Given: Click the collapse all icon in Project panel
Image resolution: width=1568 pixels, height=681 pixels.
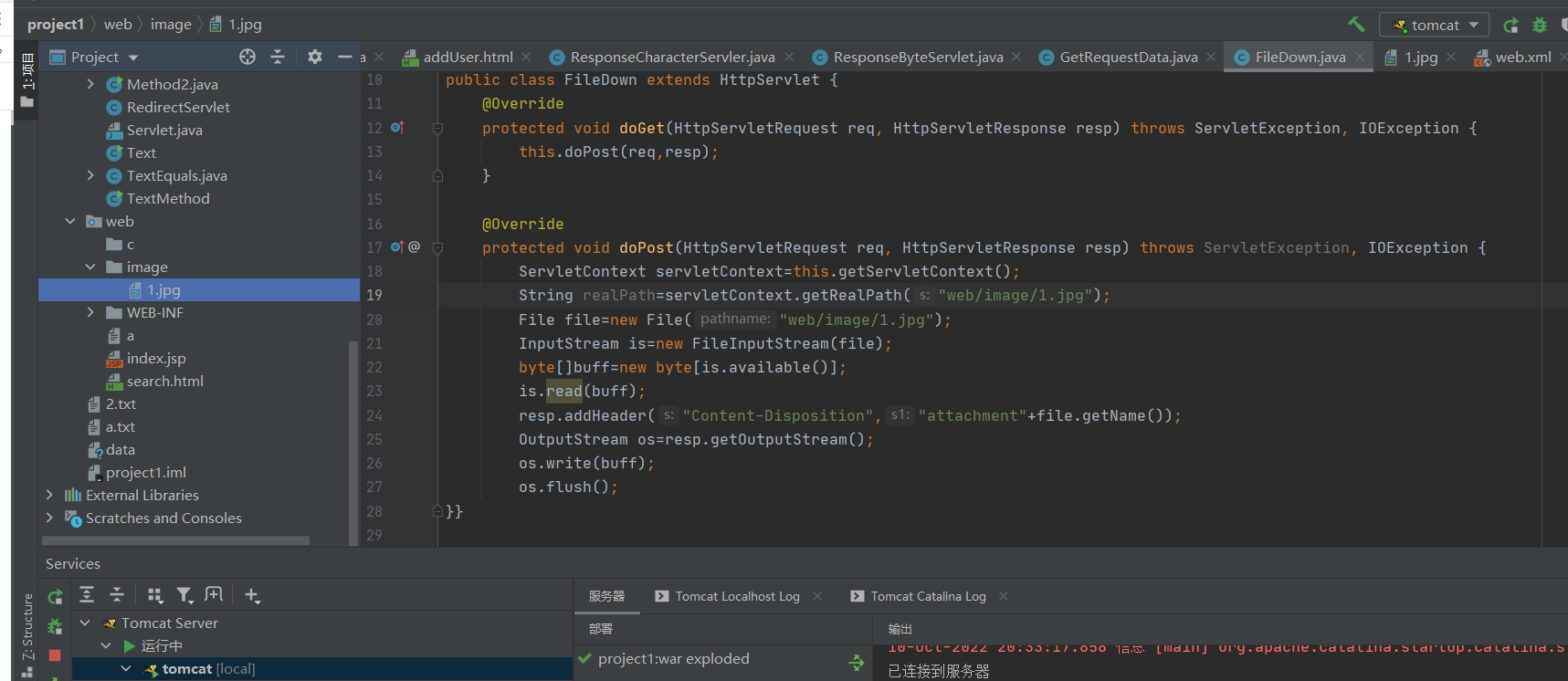Looking at the screenshot, I should [278, 57].
